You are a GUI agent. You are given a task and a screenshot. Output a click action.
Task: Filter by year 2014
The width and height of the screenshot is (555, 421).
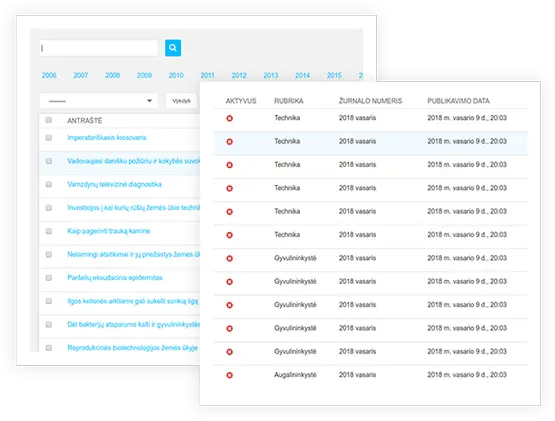302,75
